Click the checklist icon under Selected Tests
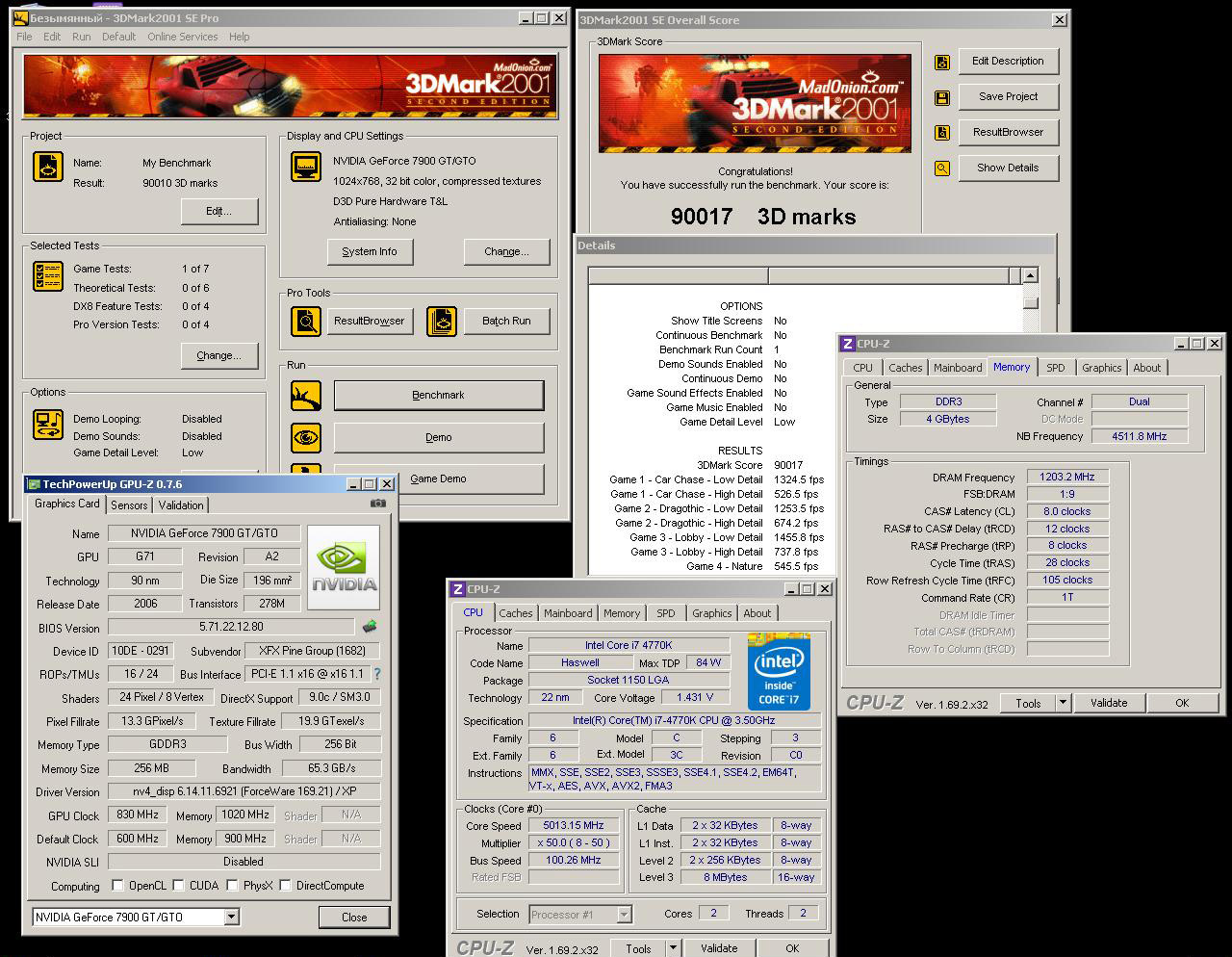This screenshot has height=957, width=1232. tap(48, 276)
